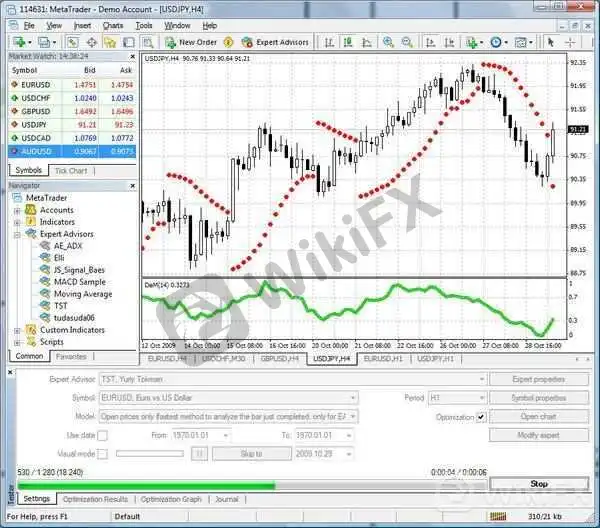Viewport: 600px width, 528px height.
Task: Open the Indicators list toolbar icon
Action: coord(472,42)
